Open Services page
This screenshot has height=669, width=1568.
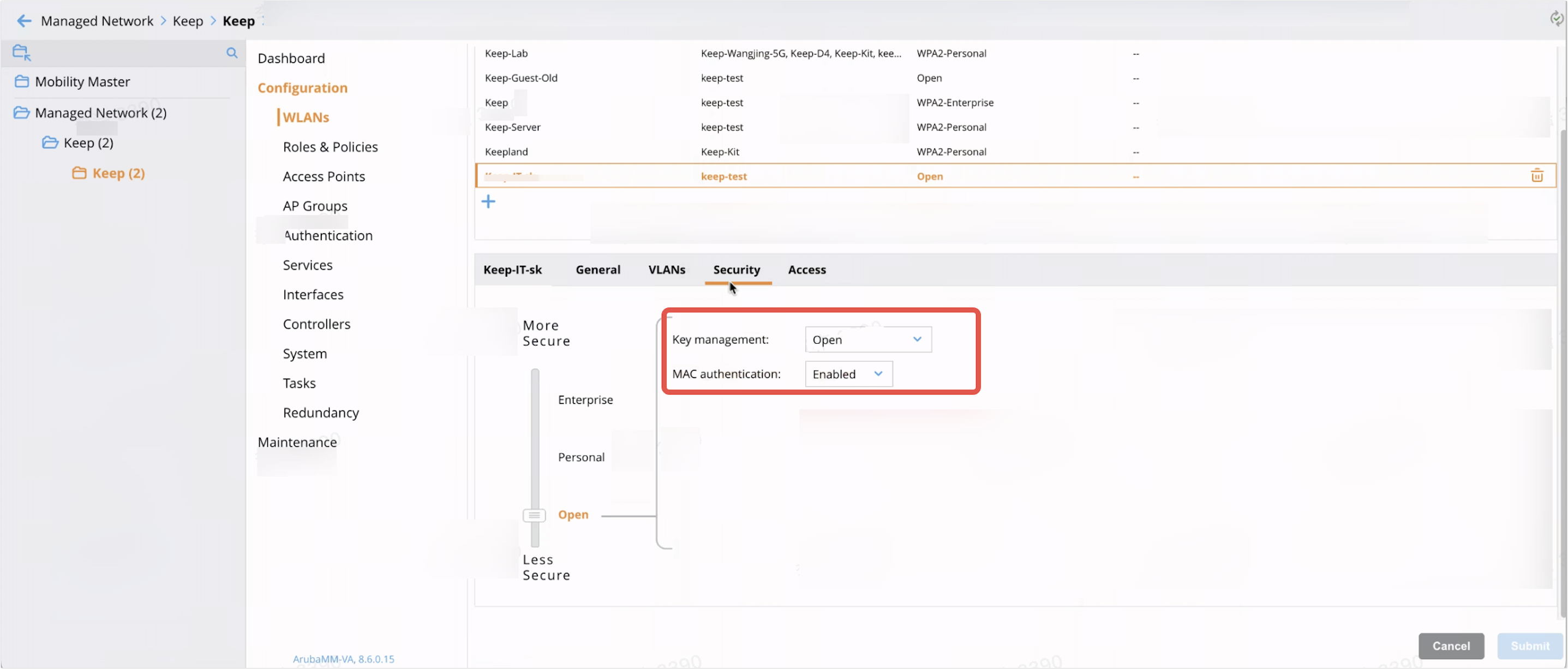click(307, 265)
